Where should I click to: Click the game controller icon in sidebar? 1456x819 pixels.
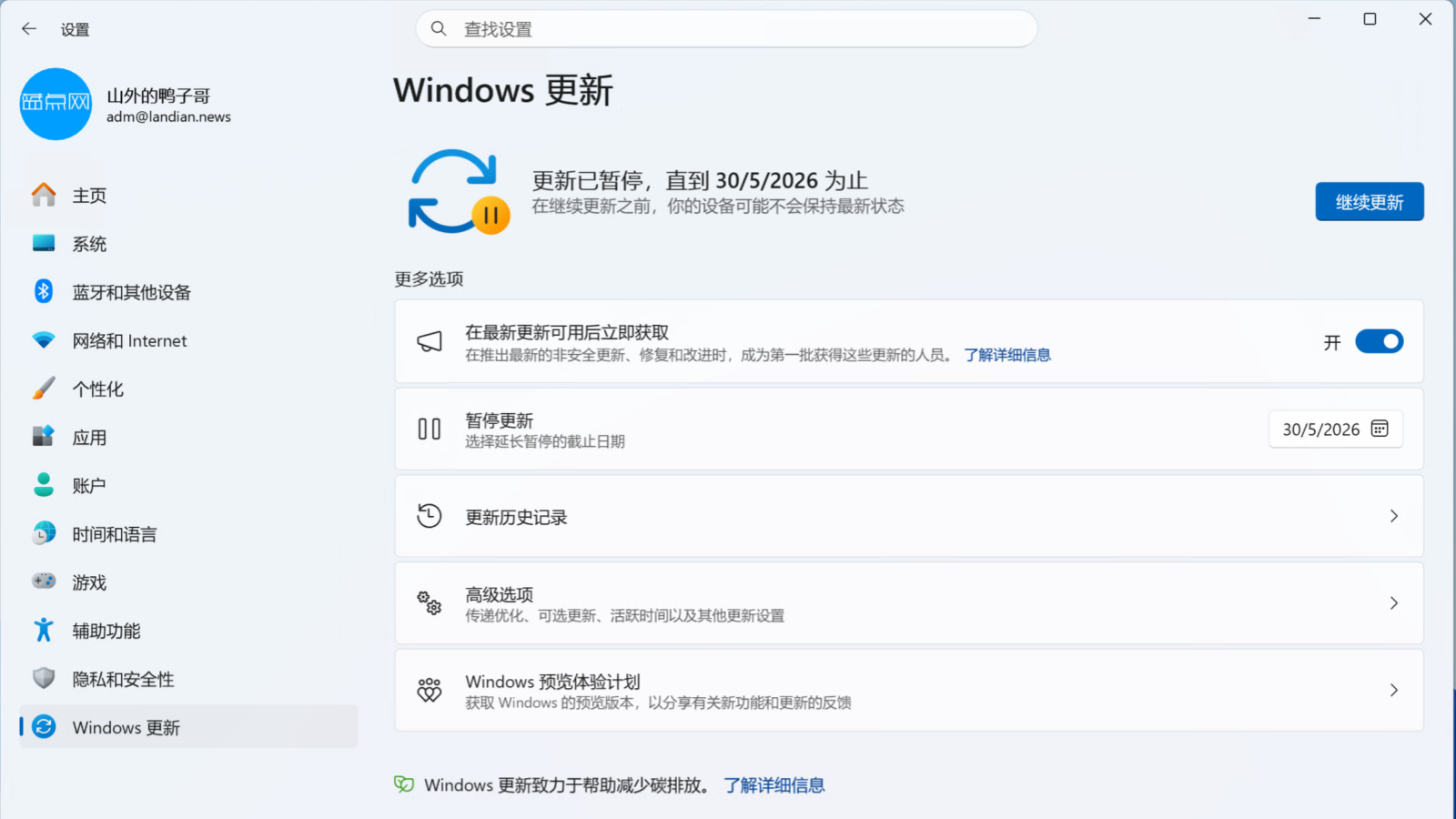44,581
